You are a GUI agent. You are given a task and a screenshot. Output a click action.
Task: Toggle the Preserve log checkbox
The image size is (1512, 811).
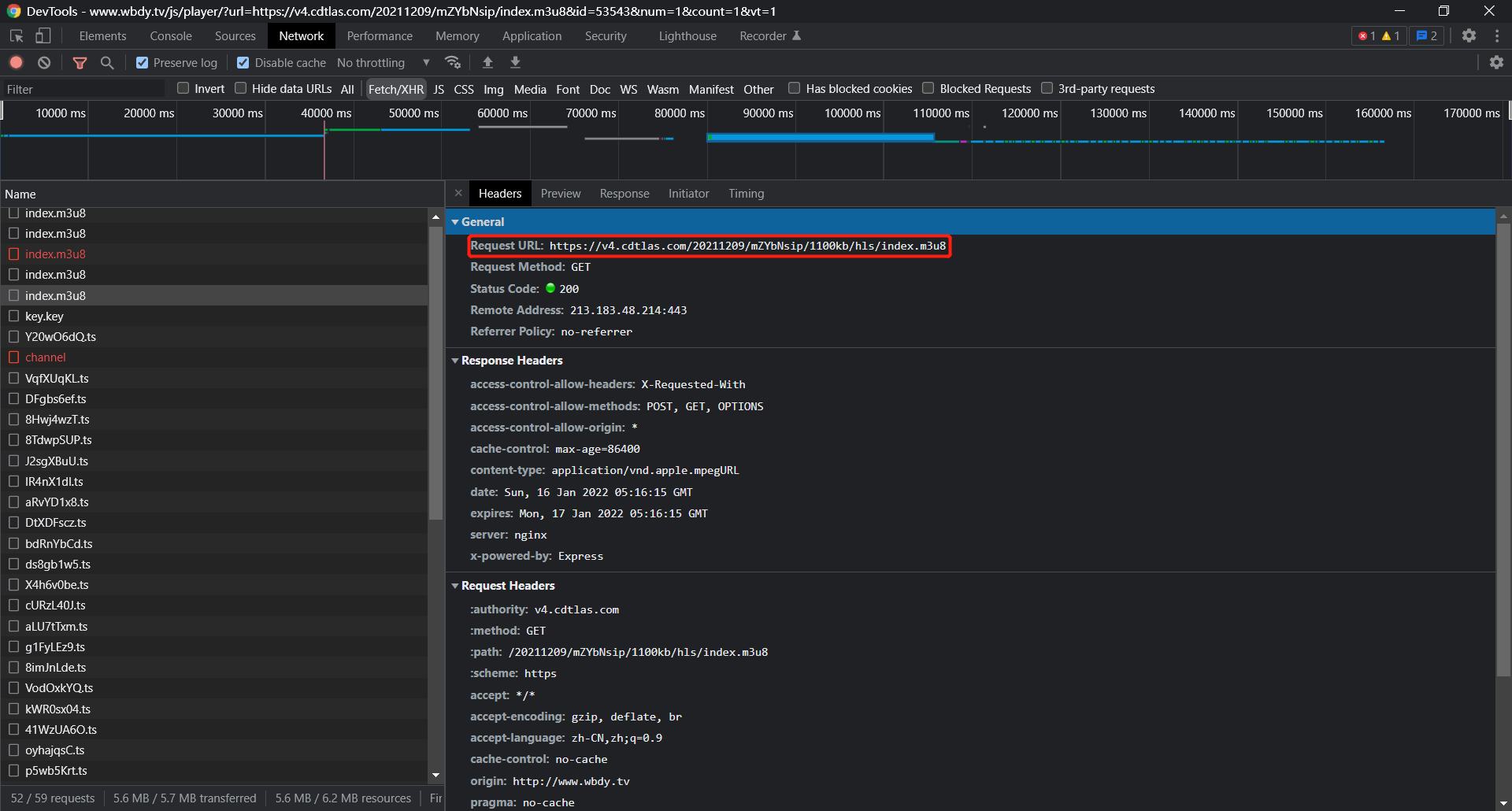tap(142, 63)
